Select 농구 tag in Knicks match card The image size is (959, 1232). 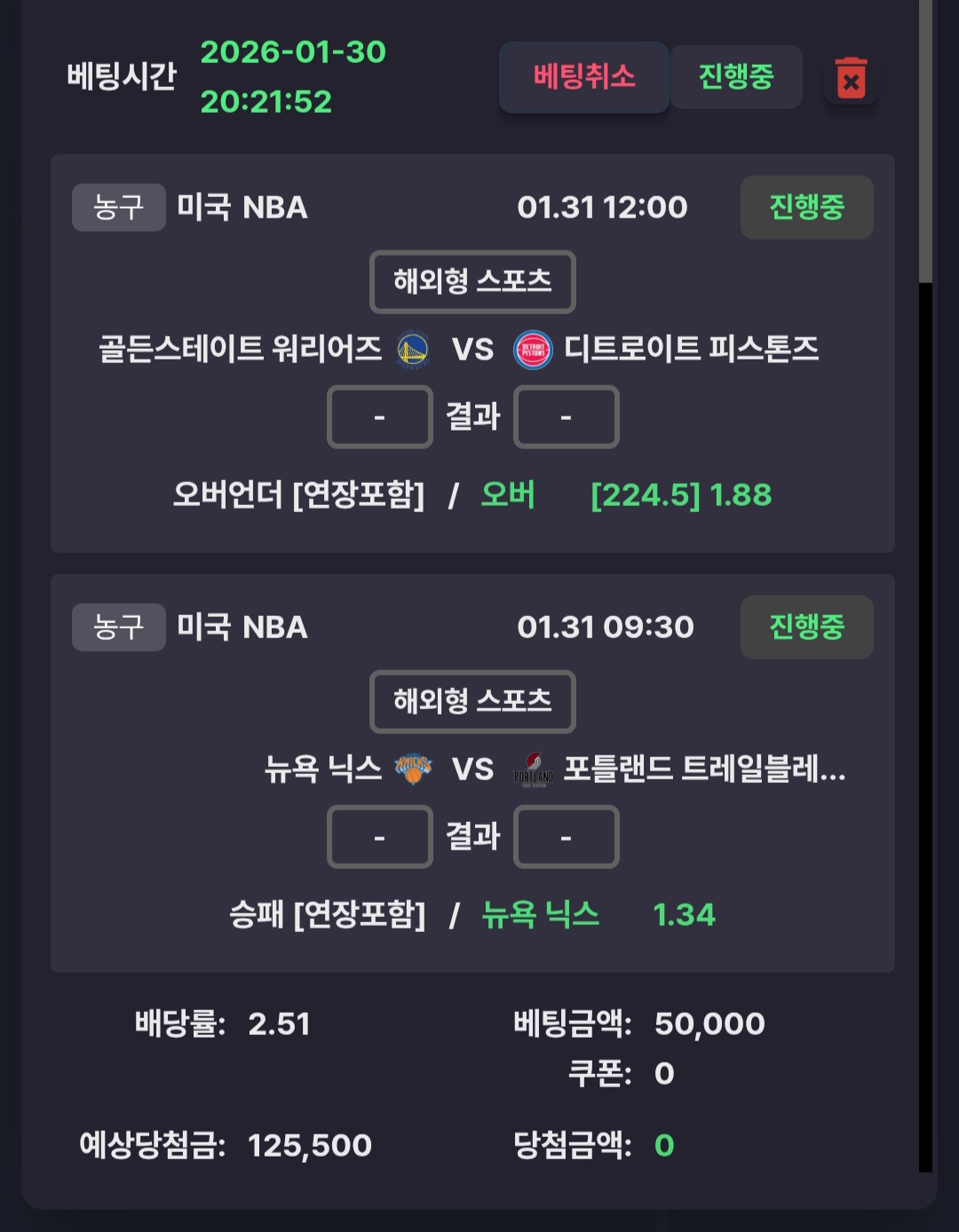tap(118, 628)
